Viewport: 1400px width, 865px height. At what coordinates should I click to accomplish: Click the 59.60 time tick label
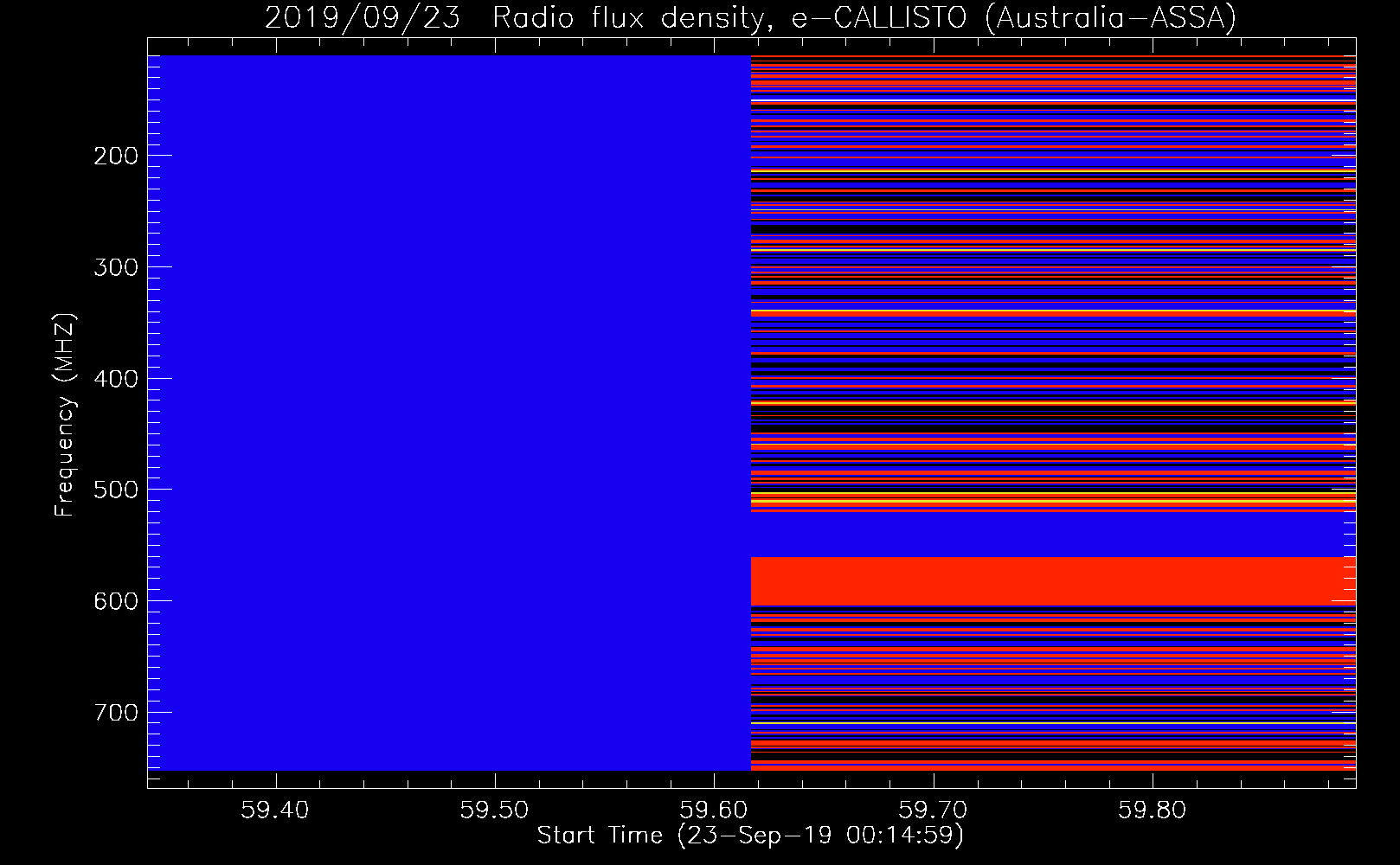point(714,811)
